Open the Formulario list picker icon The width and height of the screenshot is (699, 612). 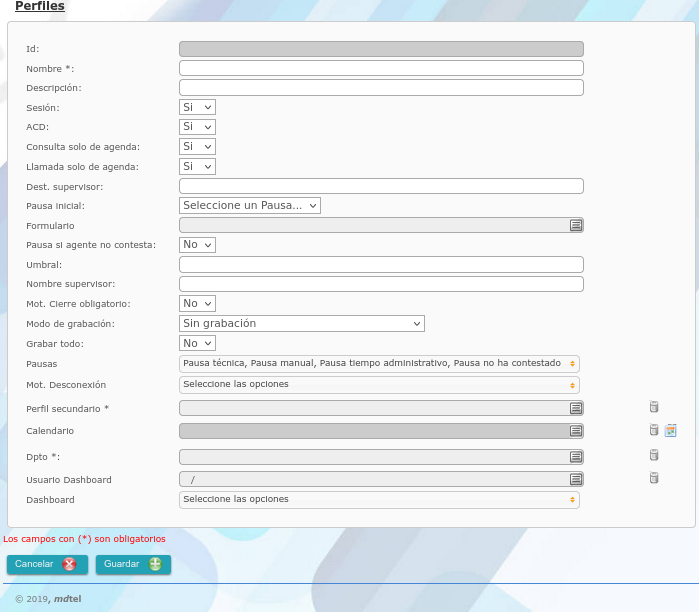pyautogui.click(x=576, y=226)
